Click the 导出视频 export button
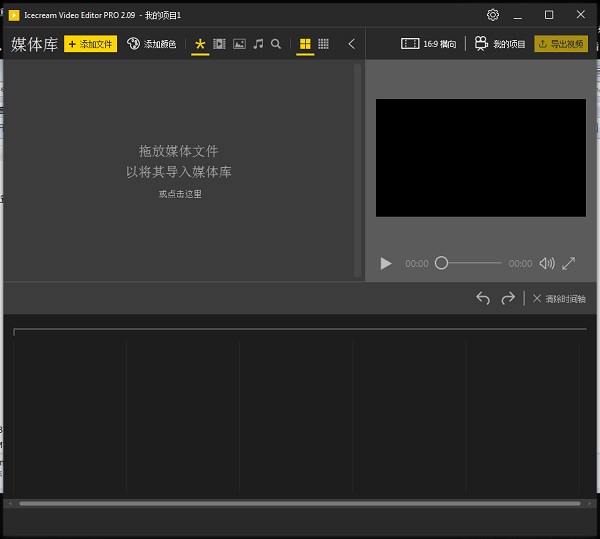 [x=561, y=44]
